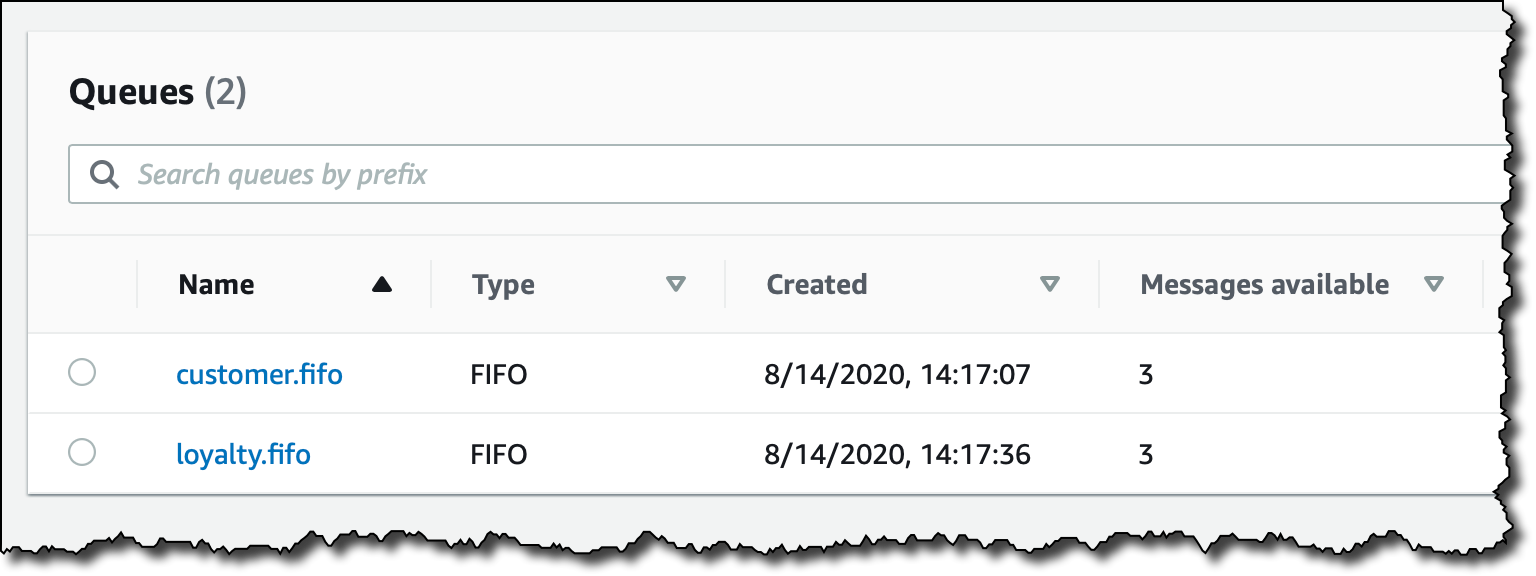Click the Created column sort triangle

tap(1049, 285)
